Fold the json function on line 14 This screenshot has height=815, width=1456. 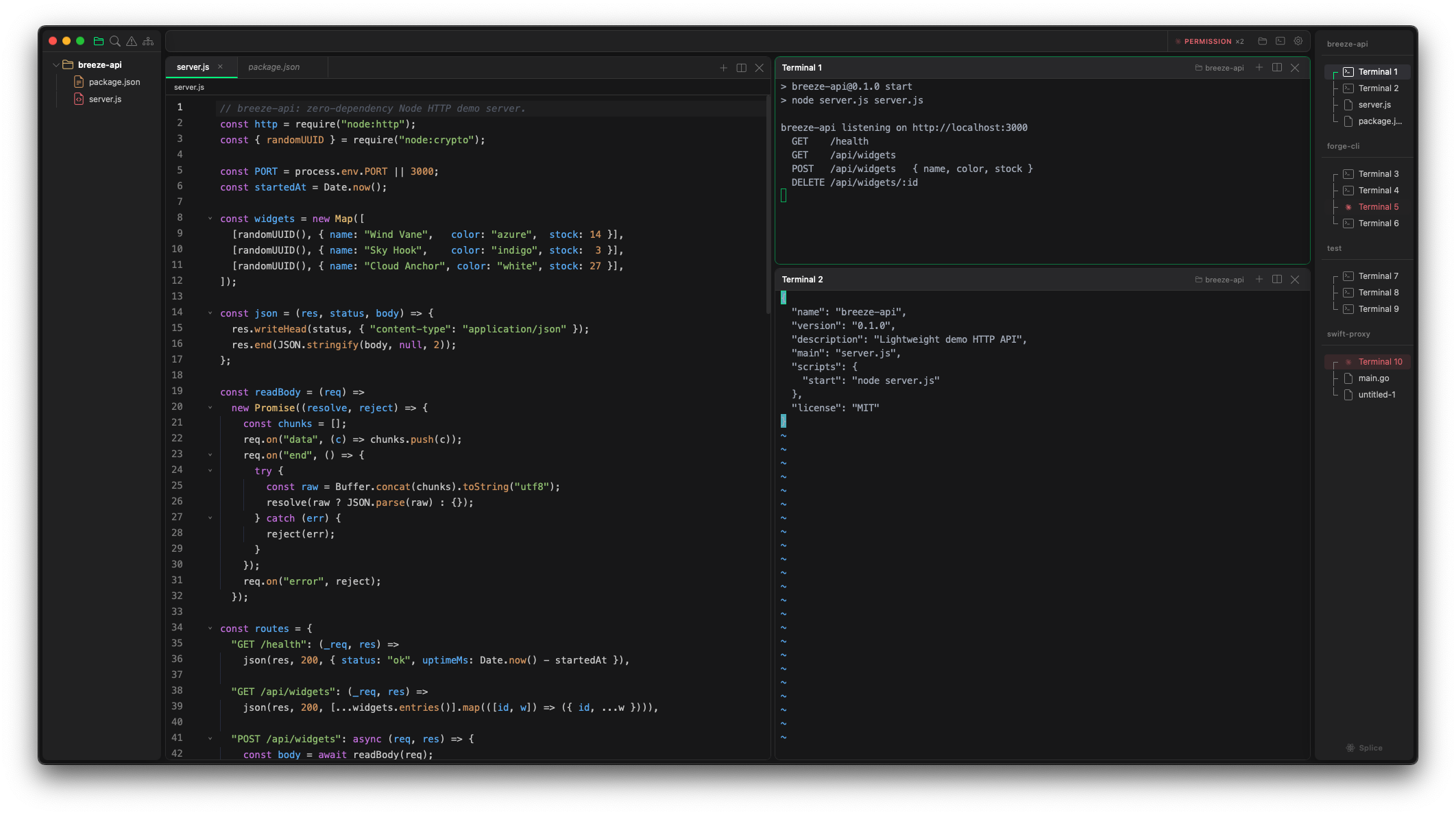pos(210,313)
